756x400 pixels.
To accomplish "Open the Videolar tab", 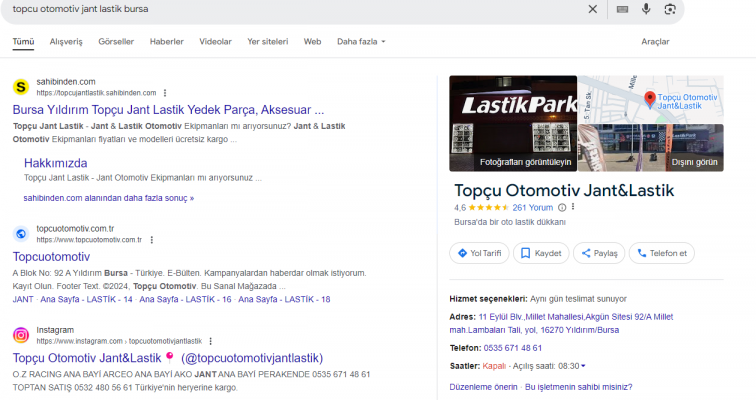I will [216, 41].
